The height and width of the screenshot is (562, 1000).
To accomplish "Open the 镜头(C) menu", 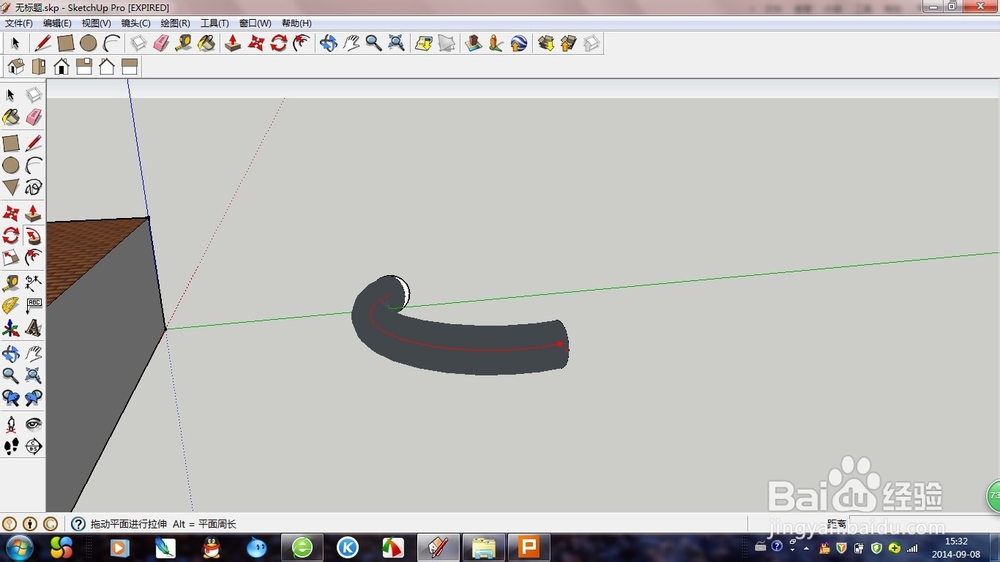I will pyautogui.click(x=136, y=23).
